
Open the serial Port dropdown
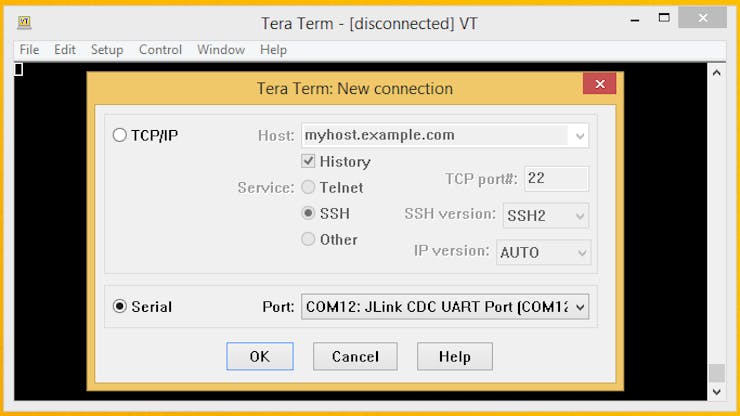tap(578, 307)
